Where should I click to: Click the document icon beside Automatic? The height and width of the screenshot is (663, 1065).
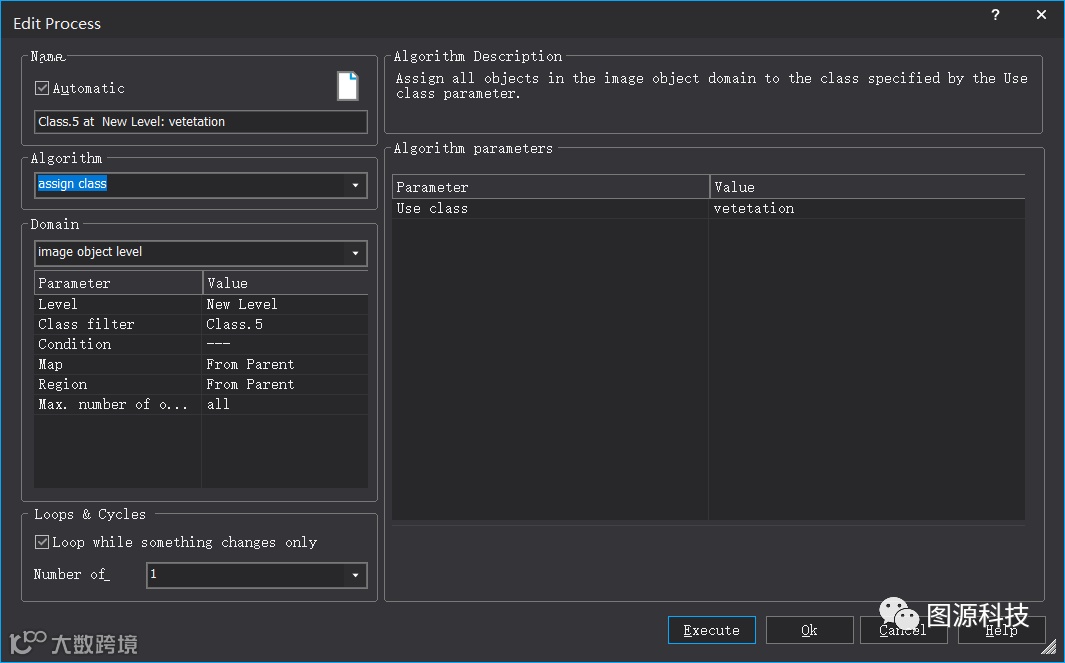(347, 86)
